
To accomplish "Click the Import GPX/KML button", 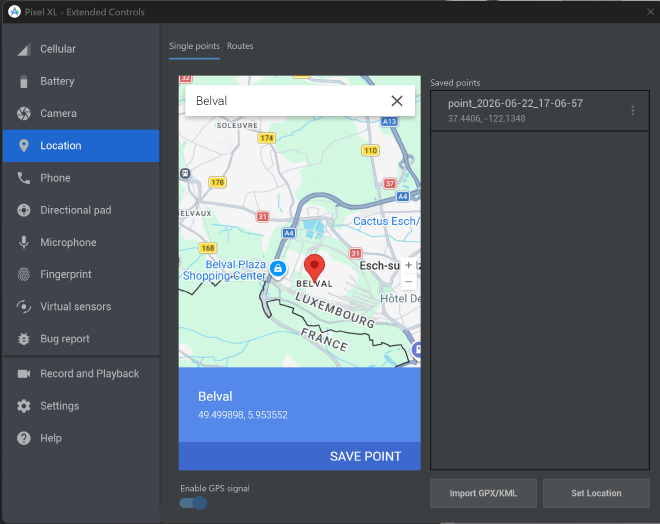I will pos(483,493).
